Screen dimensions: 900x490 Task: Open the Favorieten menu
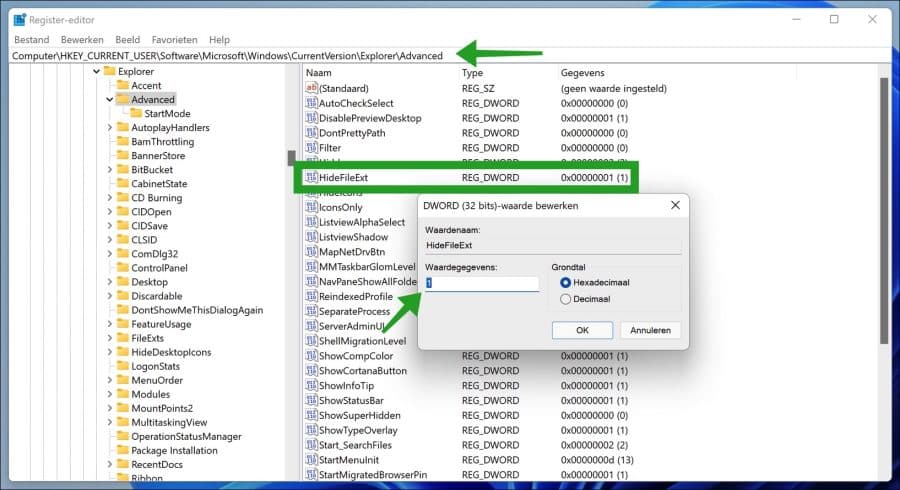click(174, 40)
